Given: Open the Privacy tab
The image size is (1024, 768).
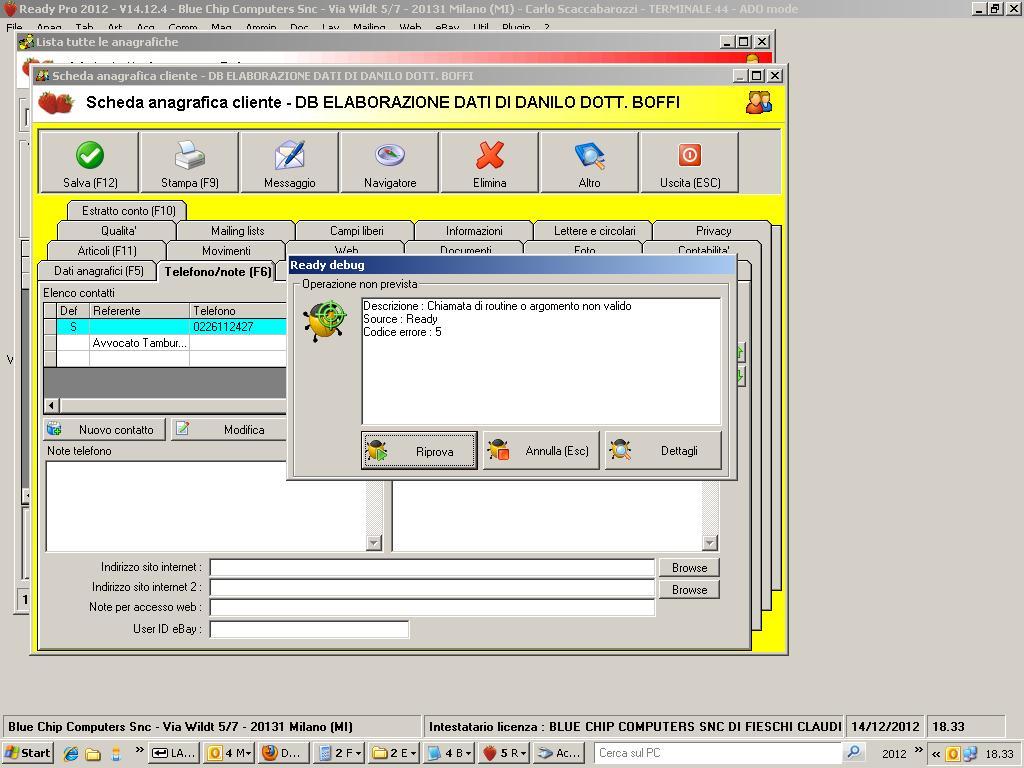Looking at the screenshot, I should (713, 231).
